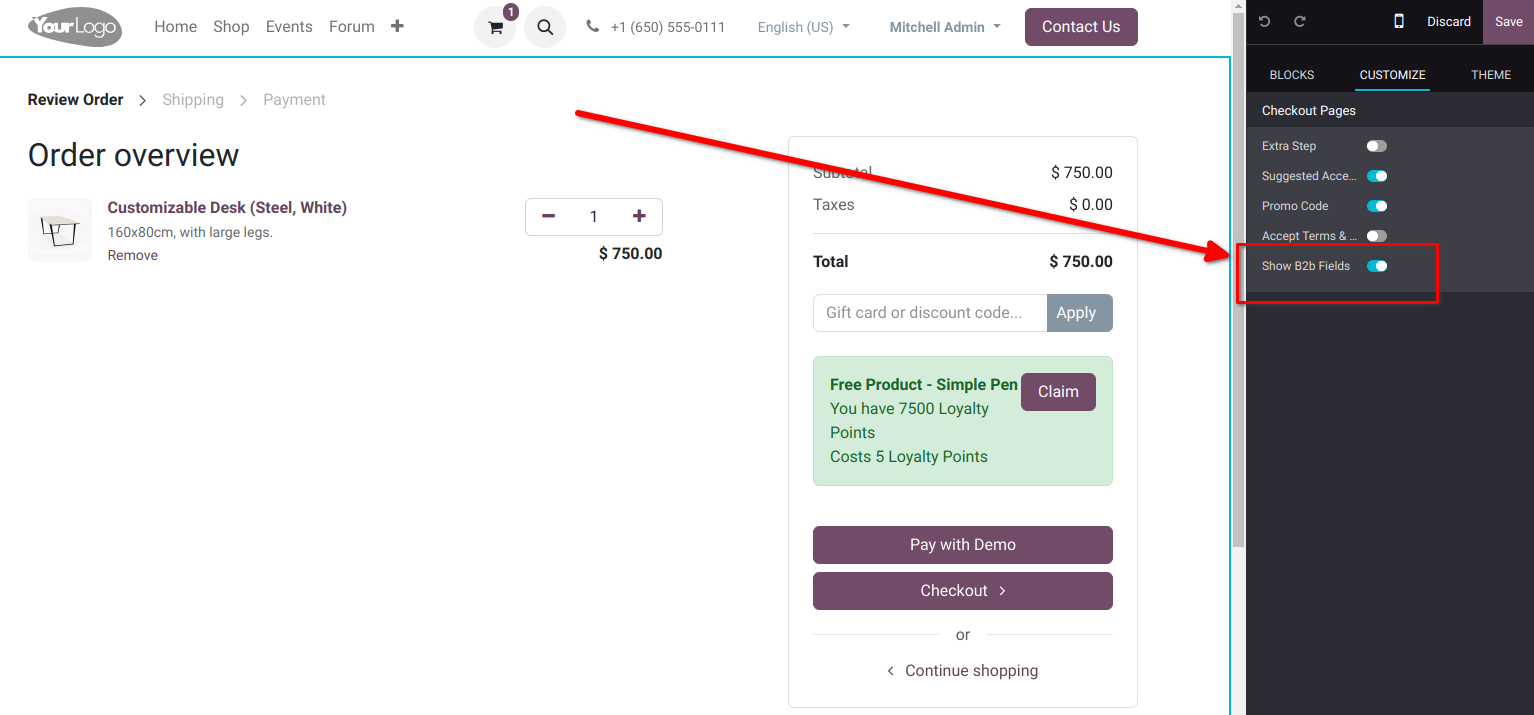
Task: Click the undo arrow in editor
Action: [x=1265, y=22]
